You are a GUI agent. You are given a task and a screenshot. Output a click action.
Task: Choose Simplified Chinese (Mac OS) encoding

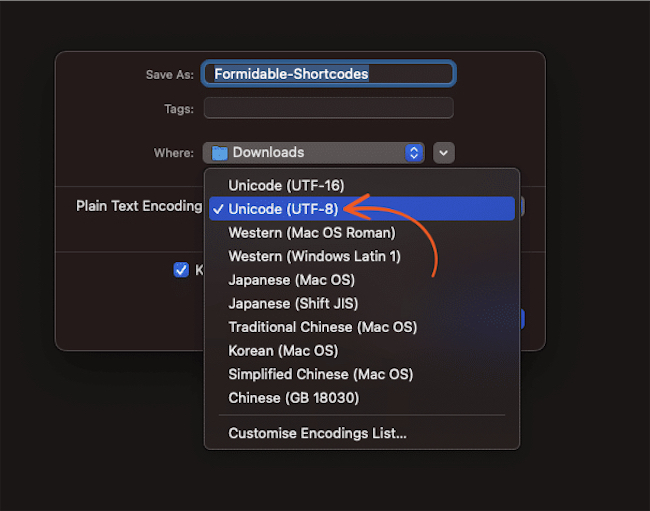[x=361, y=374]
